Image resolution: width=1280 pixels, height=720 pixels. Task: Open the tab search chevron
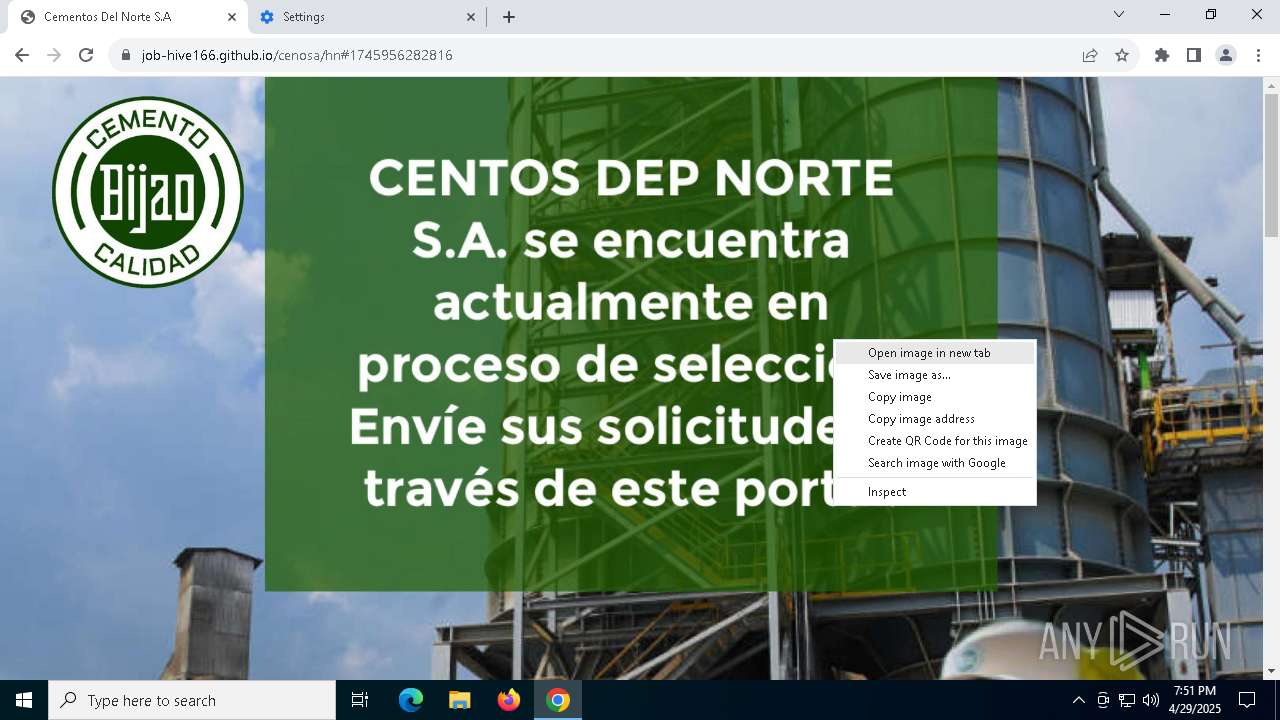tap(1119, 14)
